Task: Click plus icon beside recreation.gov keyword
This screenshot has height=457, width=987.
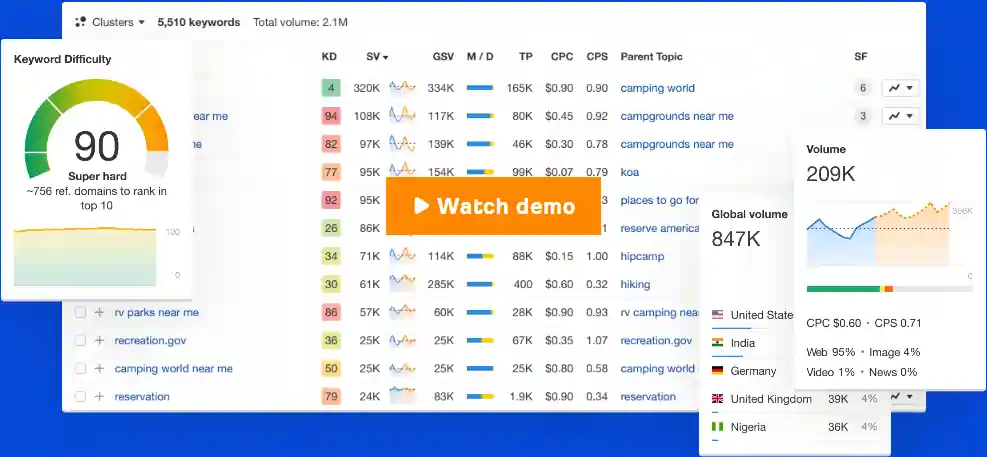Action: [x=99, y=341]
